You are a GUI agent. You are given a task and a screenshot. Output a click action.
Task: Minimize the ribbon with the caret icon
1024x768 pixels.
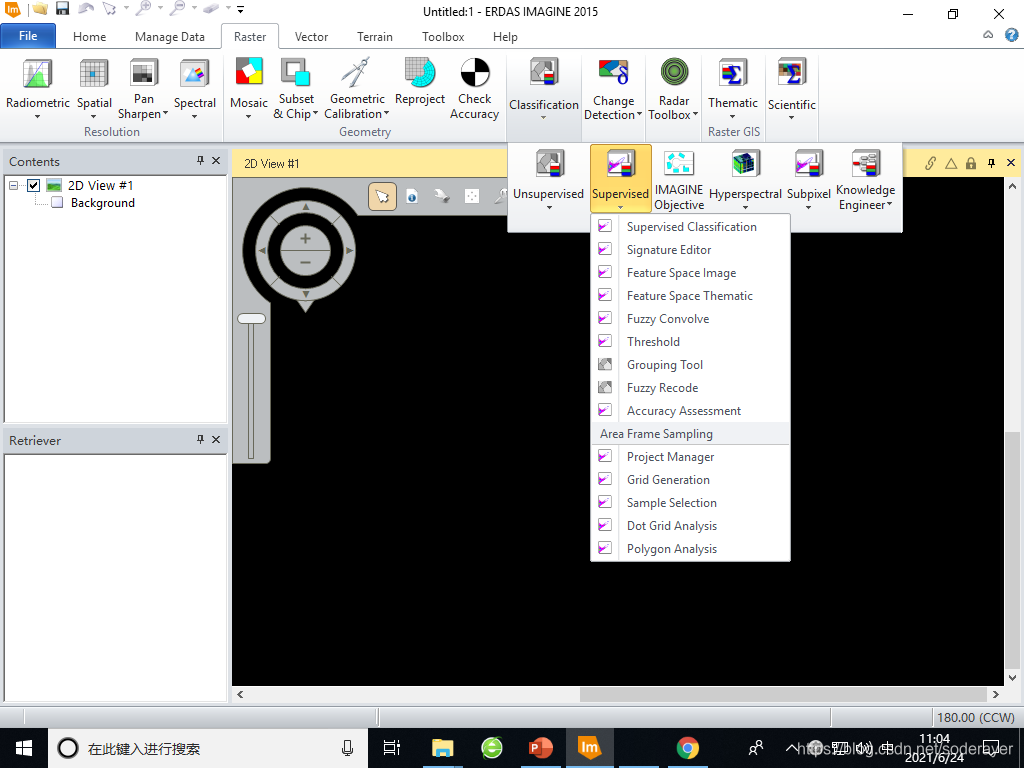(988, 35)
